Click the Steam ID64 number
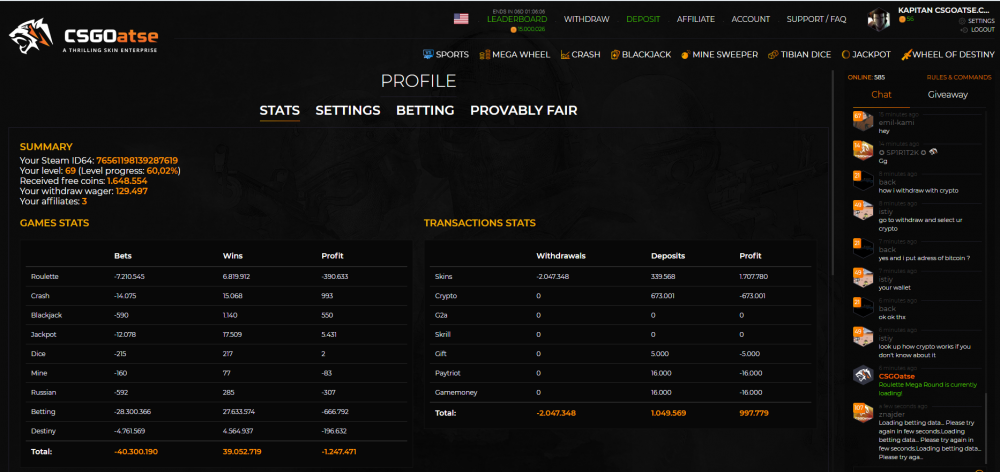This screenshot has height=472, width=1000. 137,161
